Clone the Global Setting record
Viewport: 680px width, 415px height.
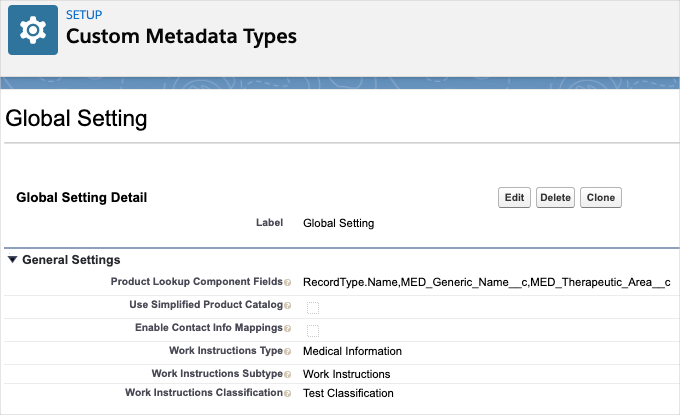[x=600, y=198]
